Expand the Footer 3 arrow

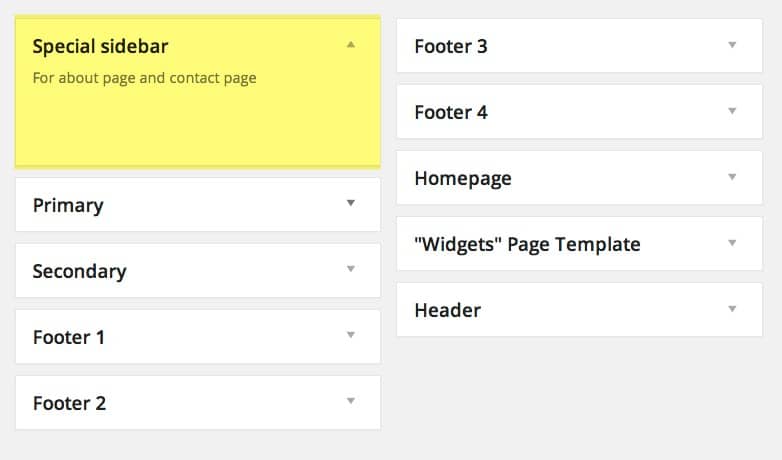tap(732, 45)
